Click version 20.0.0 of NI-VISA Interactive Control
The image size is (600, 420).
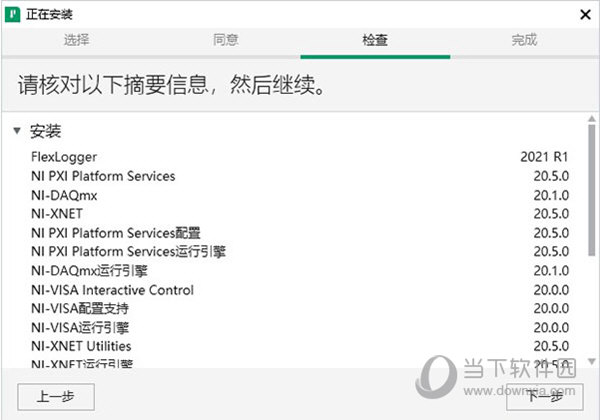551,290
